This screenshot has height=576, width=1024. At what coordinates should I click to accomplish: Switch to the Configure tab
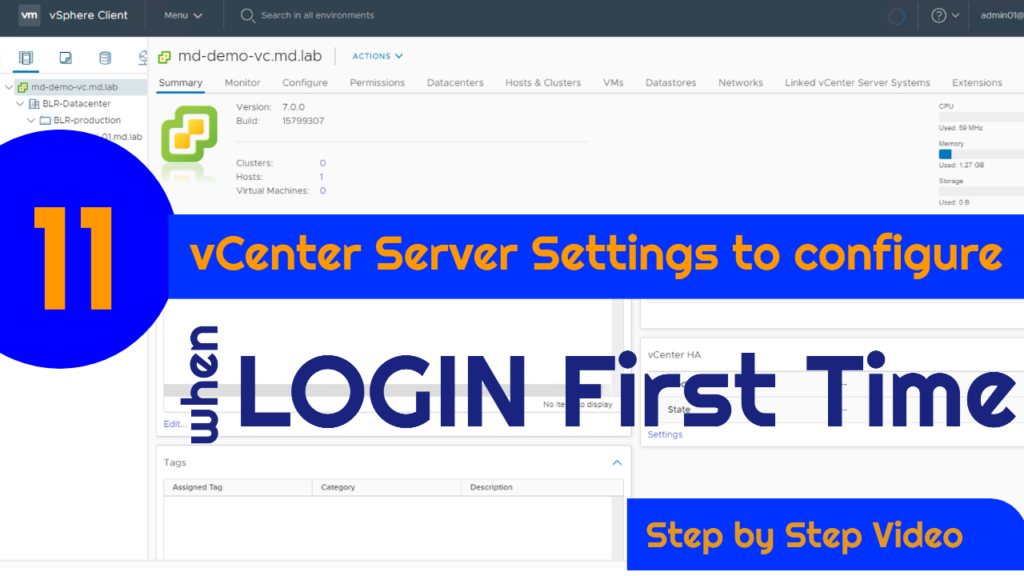305,83
